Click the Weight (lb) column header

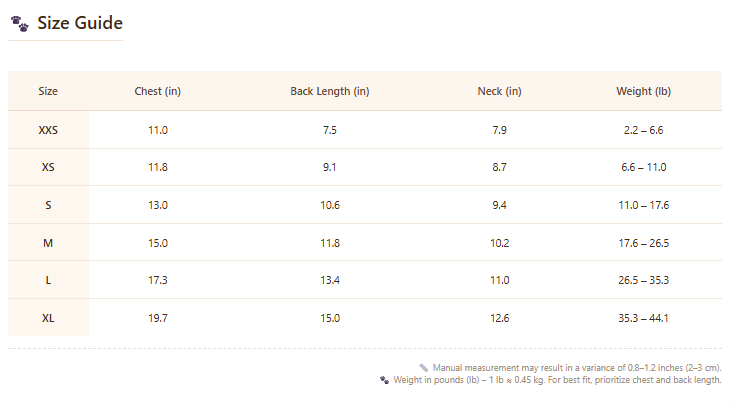point(644,91)
